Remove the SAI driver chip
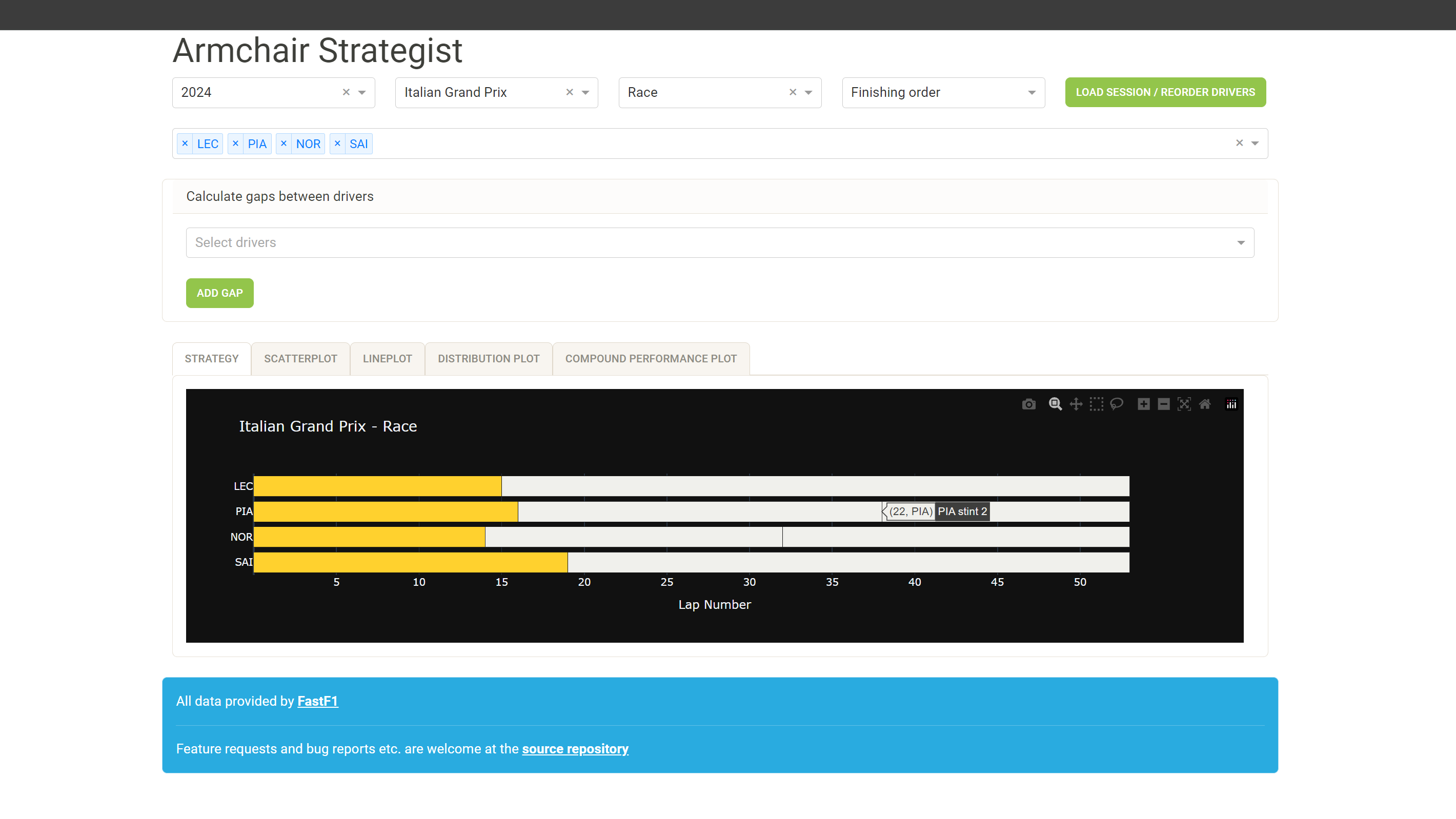1456x819 pixels. [x=338, y=143]
